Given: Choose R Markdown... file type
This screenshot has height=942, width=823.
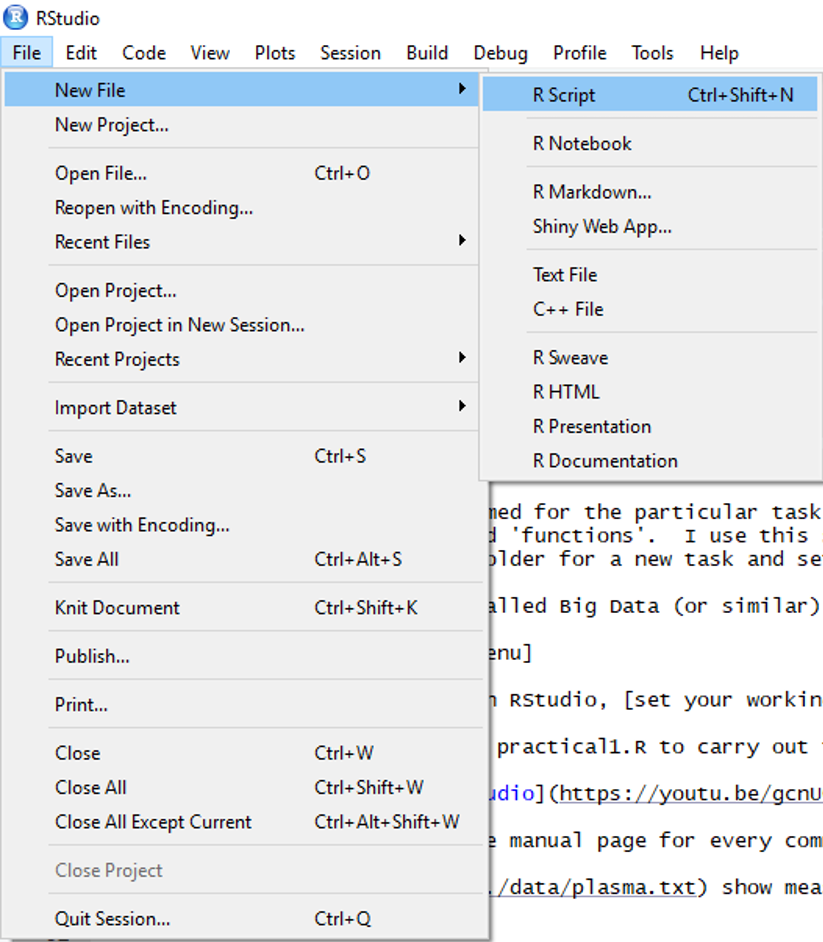Looking at the screenshot, I should click(x=592, y=192).
